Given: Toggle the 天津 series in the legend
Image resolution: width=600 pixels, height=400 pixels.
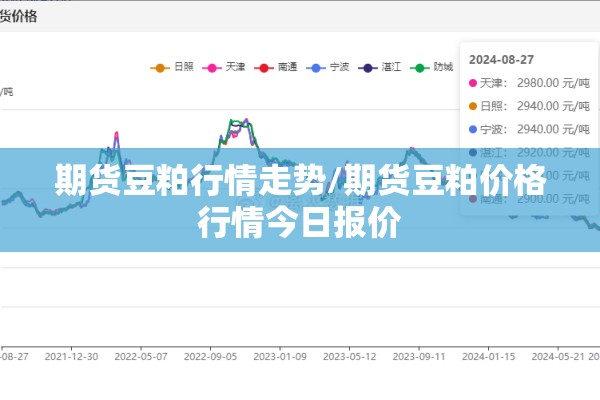Looking at the screenshot, I should [x=224, y=67].
